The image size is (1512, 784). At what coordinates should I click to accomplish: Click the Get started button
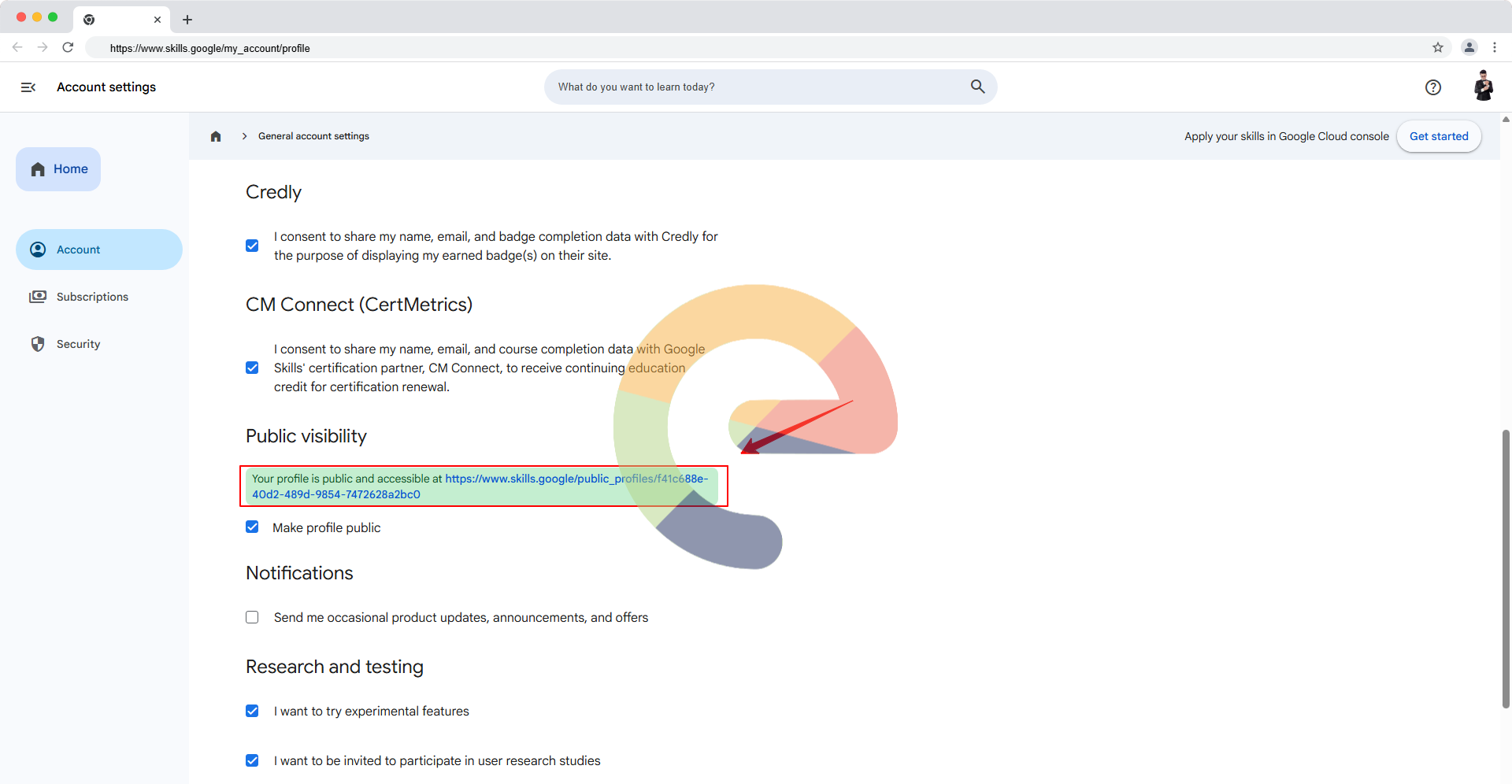click(x=1439, y=136)
